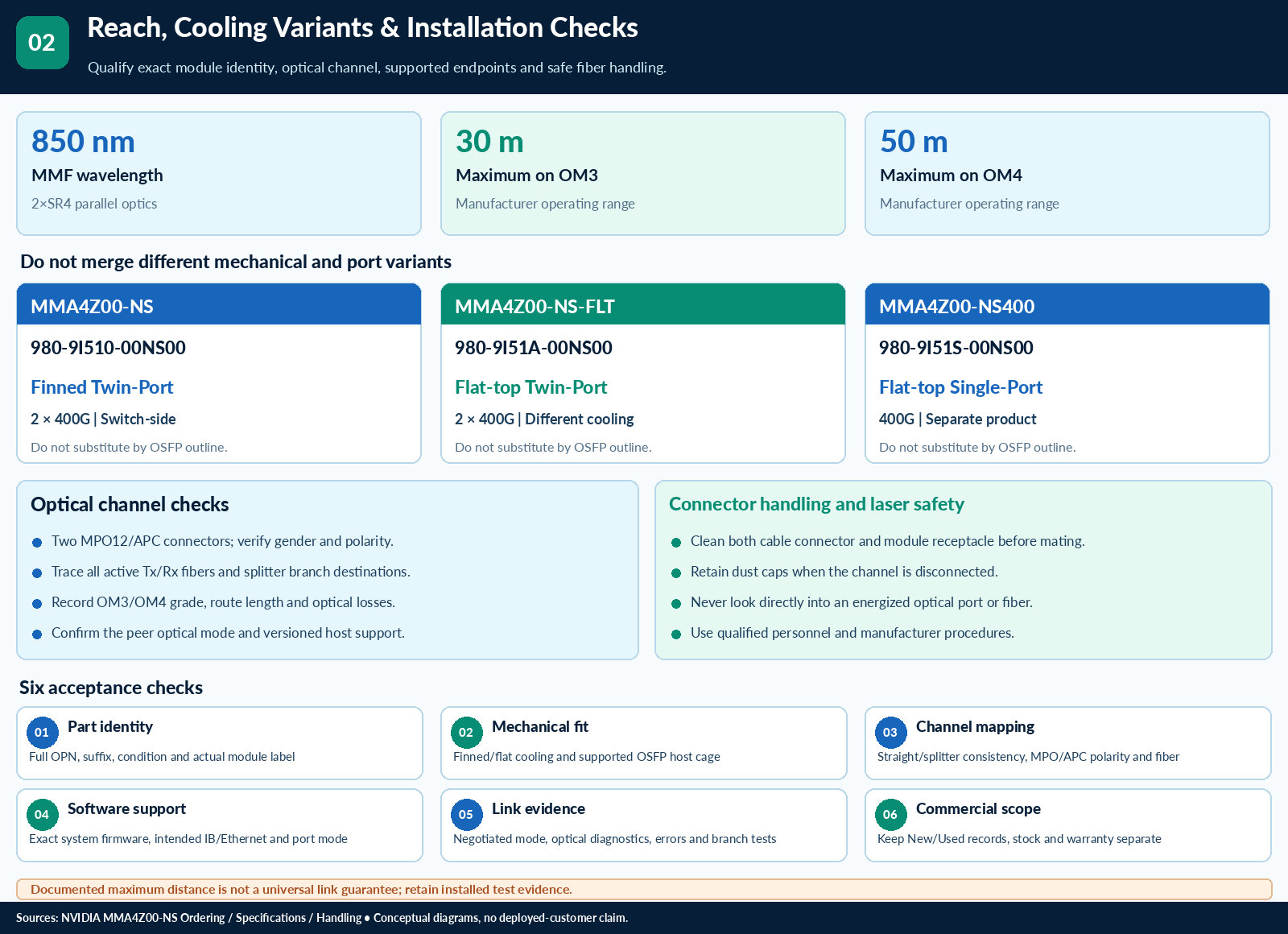Click the 'Sources: NVIDIA MMA4Z00-NS Ordering' footer line
This screenshot has height=934, width=1288.
(322, 918)
